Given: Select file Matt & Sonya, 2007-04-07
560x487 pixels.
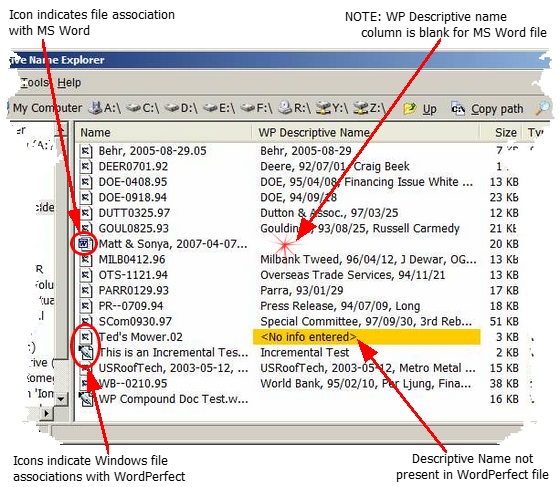Looking at the screenshot, I should [x=173, y=244].
